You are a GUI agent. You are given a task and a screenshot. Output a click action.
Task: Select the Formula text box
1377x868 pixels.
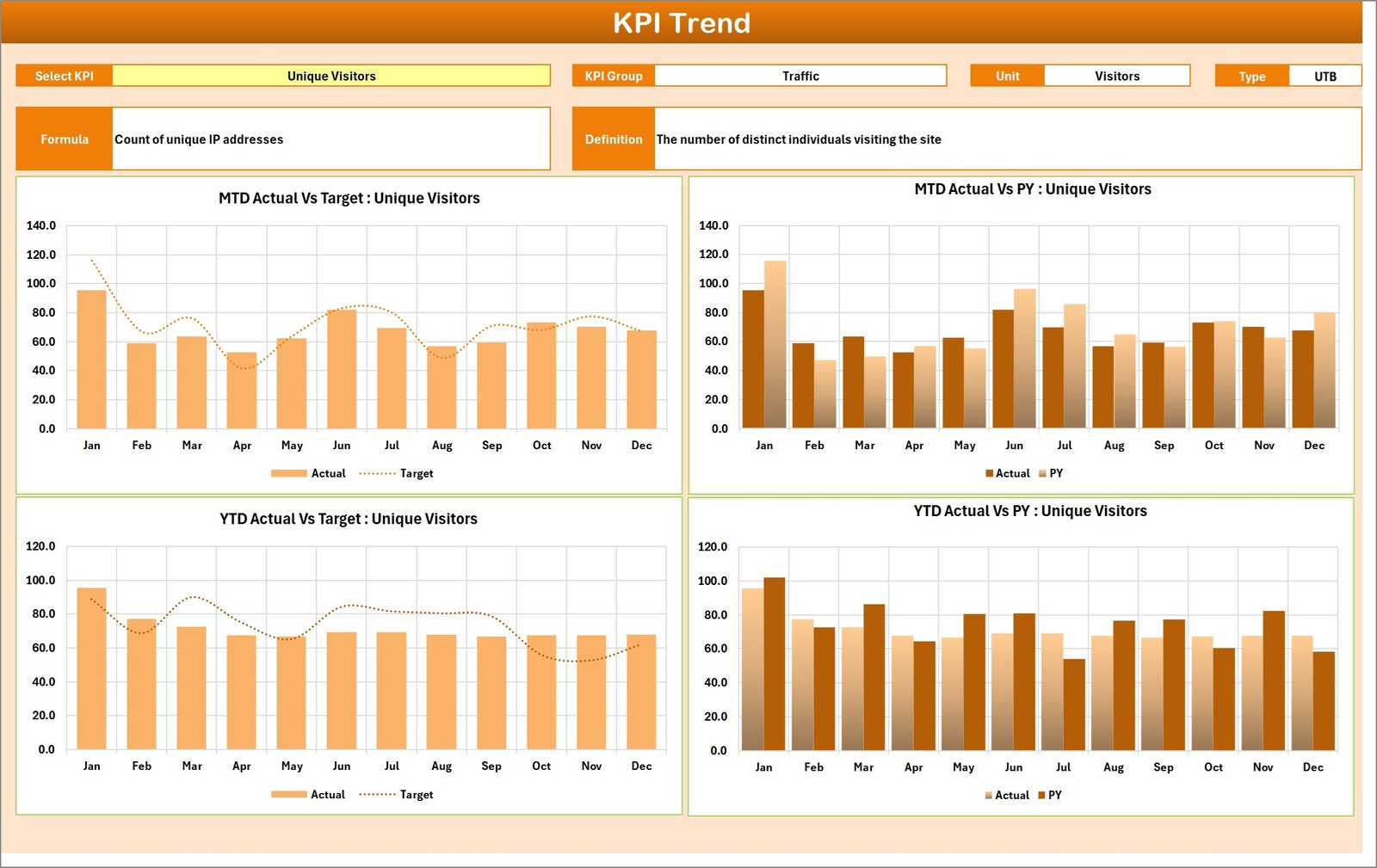[x=331, y=139]
